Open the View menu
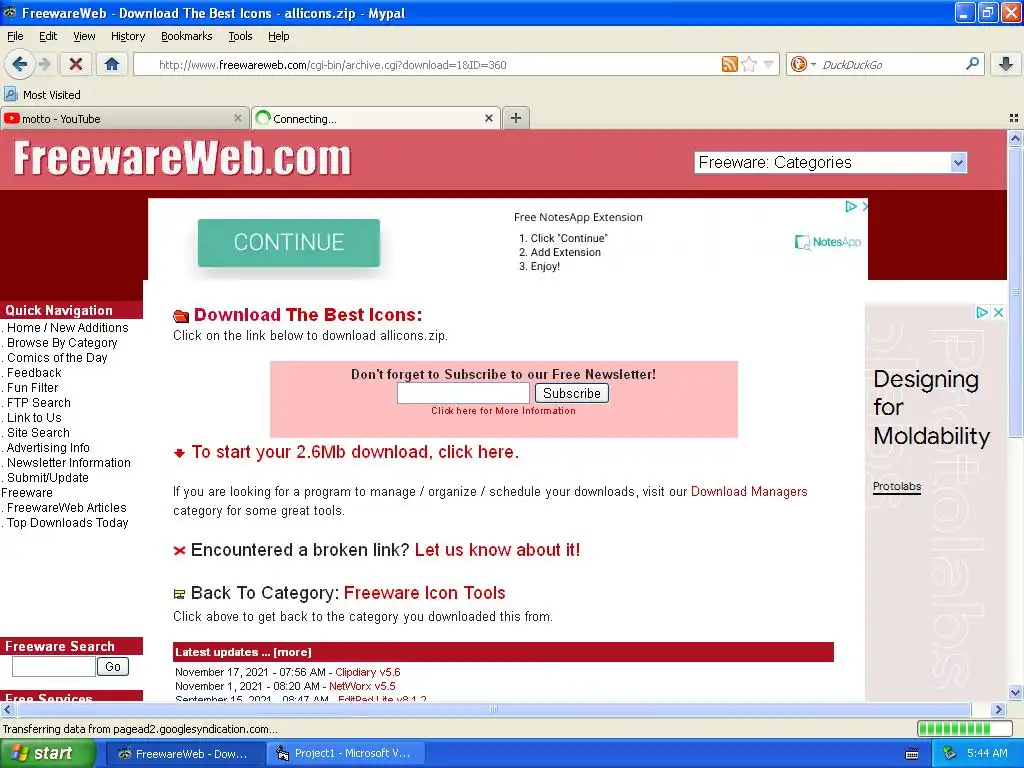The width and height of the screenshot is (1024, 768). (84, 36)
